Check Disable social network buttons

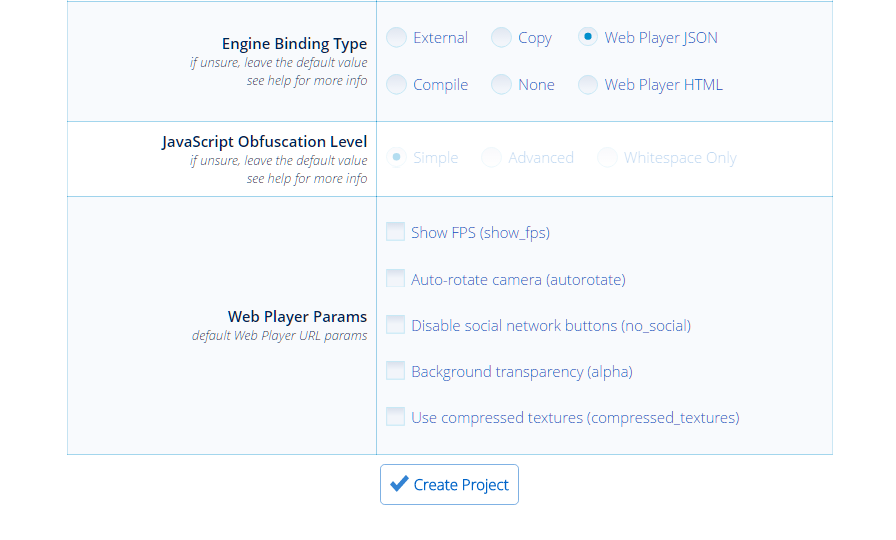click(x=396, y=325)
